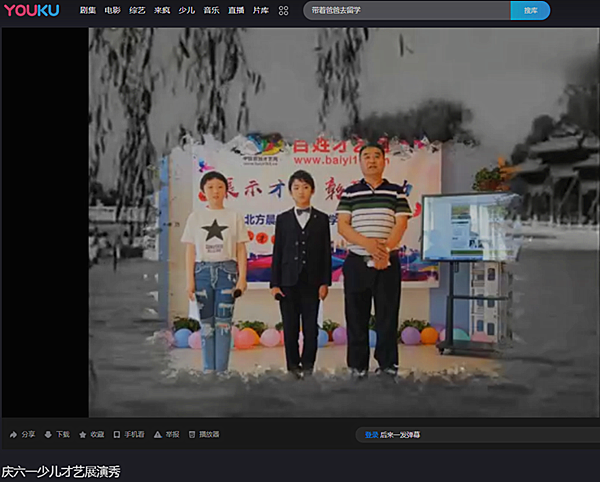Viewport: 600px width, 482px height.
Task: Go to the 综艺 (Variety) channel
Action: click(137, 10)
